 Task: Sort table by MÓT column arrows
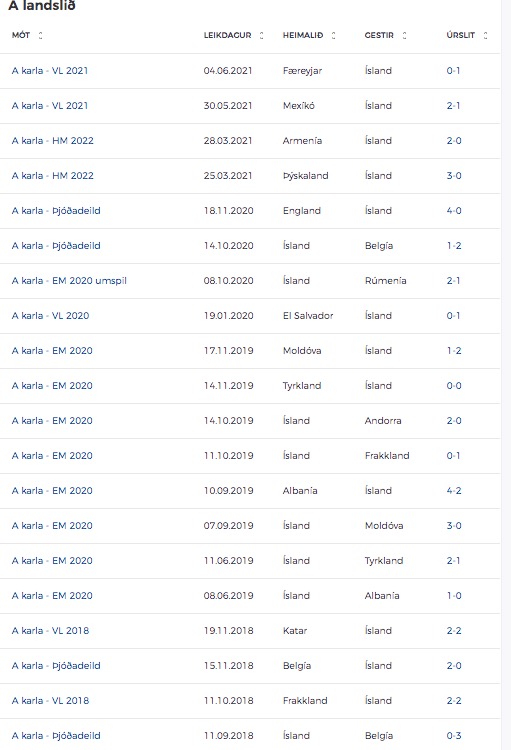pyautogui.click(x=40, y=35)
